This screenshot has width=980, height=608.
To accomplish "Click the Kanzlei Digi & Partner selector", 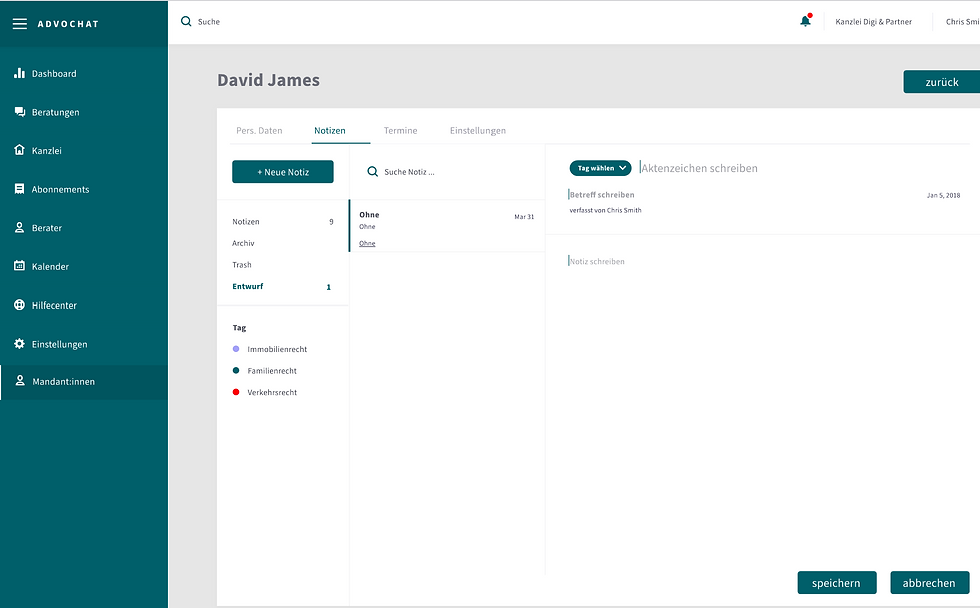I will tap(873, 22).
